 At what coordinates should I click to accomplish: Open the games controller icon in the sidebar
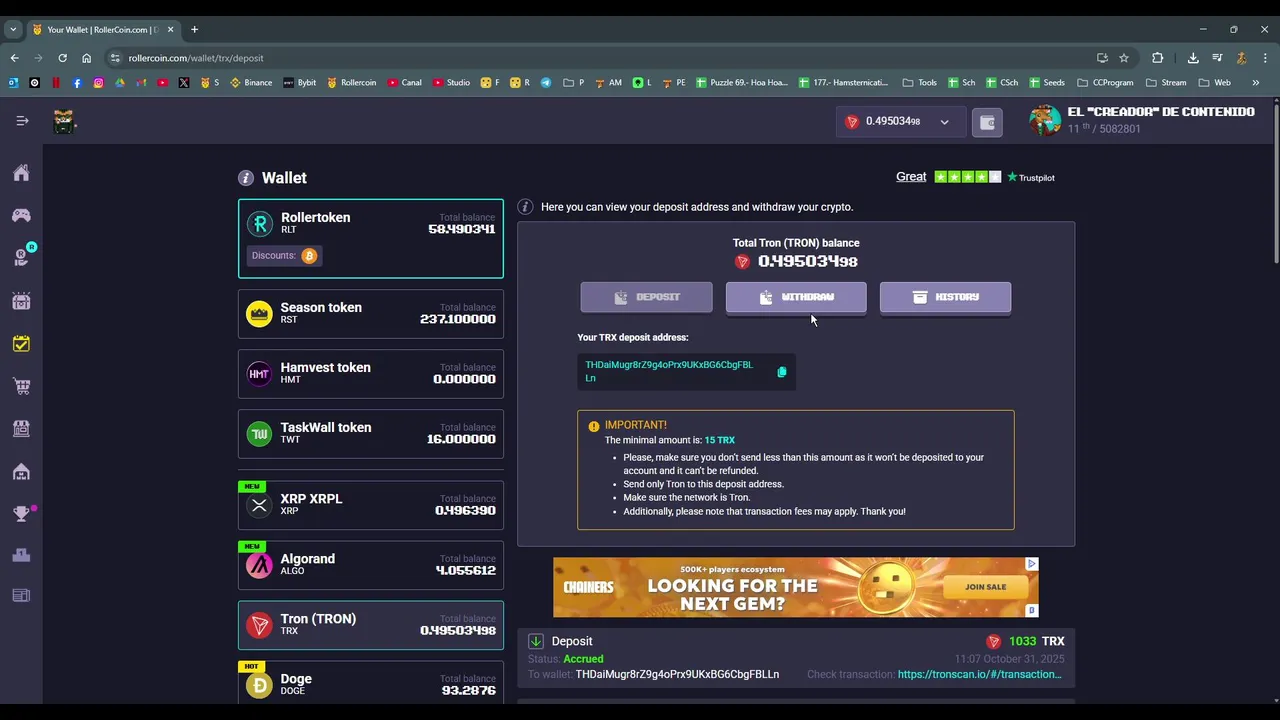pos(21,215)
